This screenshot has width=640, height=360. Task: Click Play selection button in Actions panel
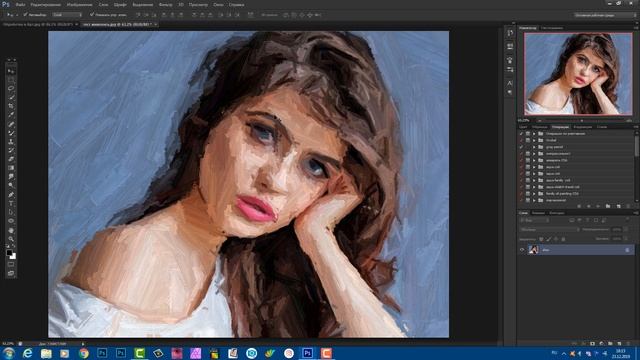pos(598,207)
